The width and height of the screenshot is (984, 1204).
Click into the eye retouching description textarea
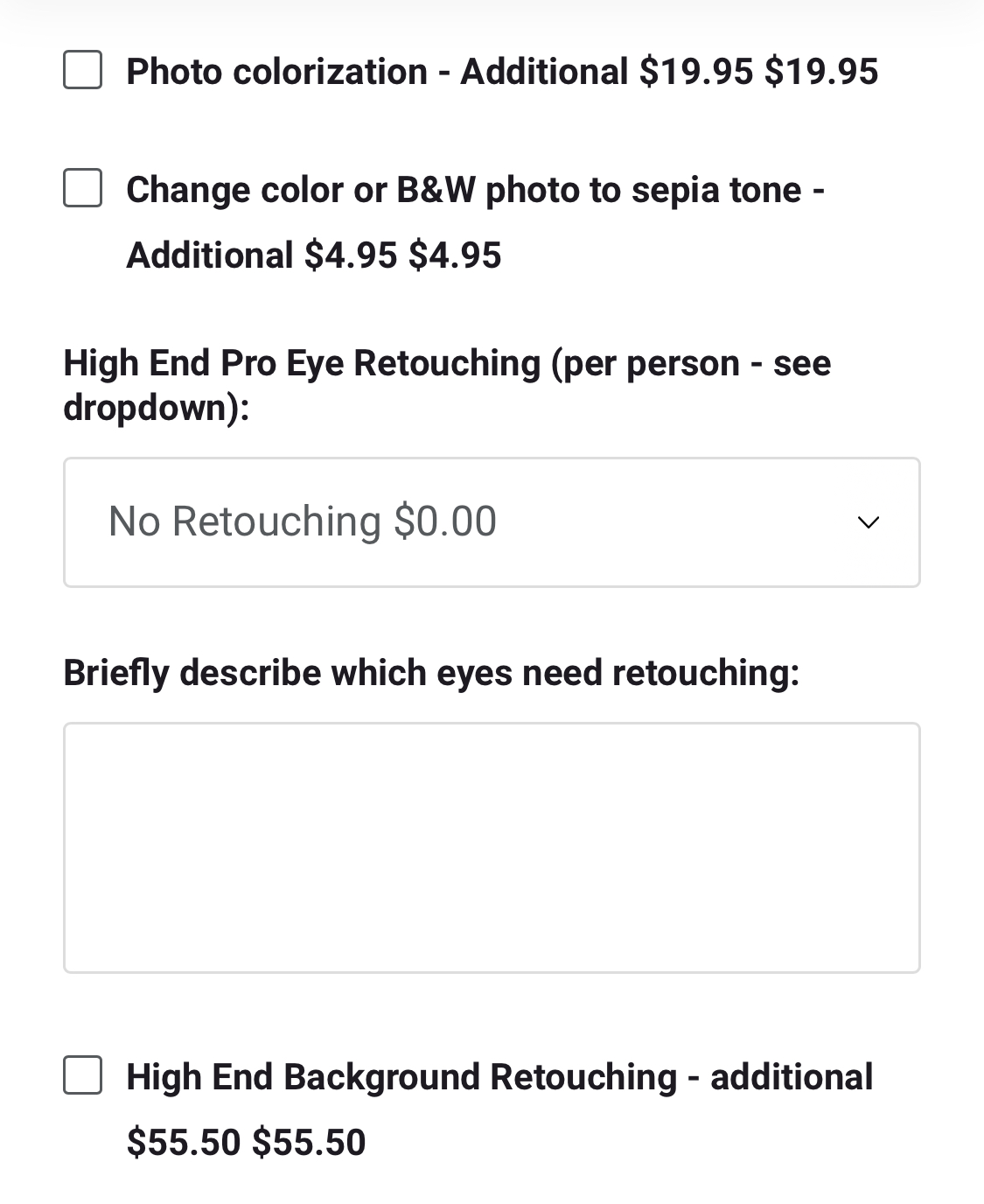[492, 847]
